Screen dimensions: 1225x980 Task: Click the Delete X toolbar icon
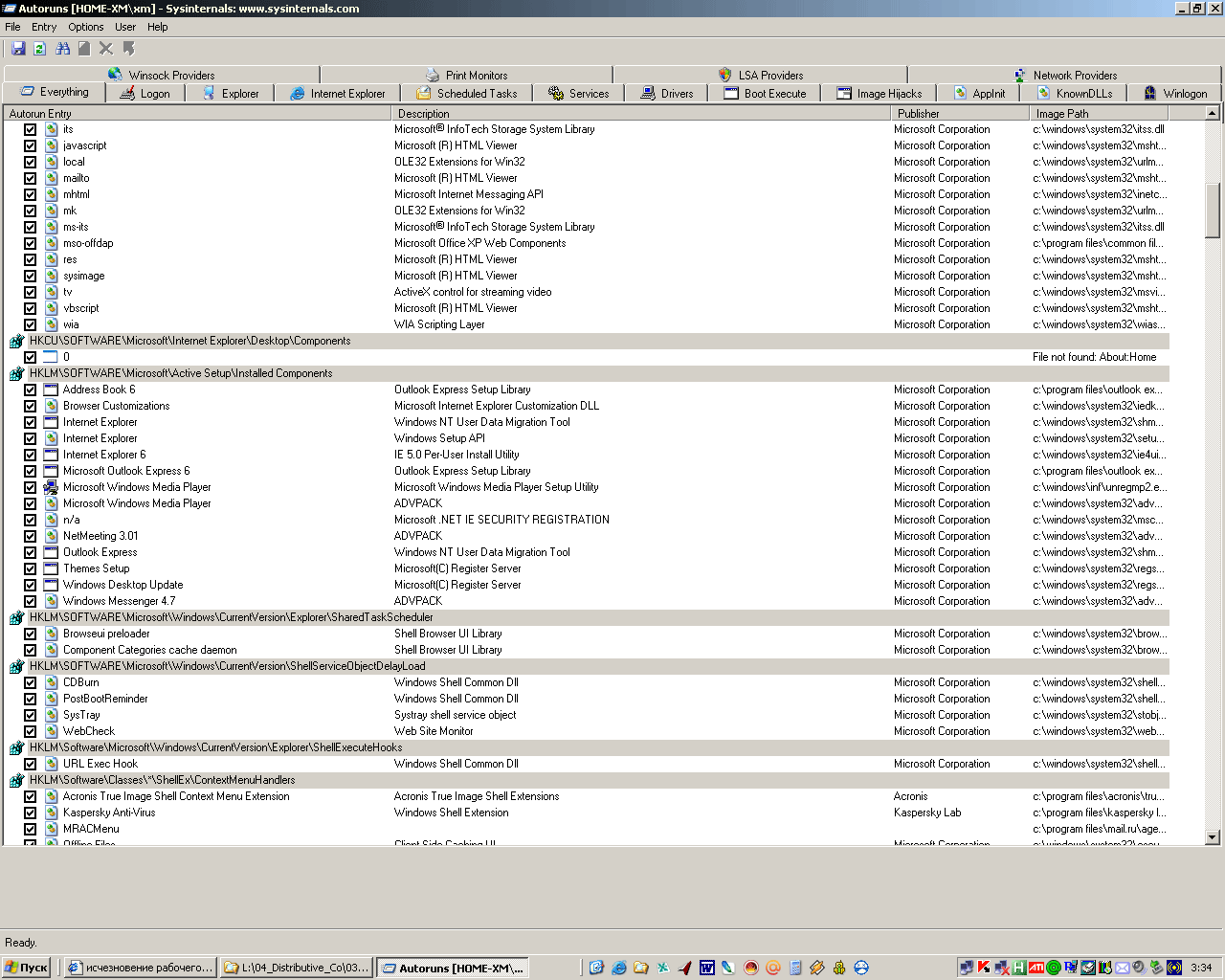(106, 48)
